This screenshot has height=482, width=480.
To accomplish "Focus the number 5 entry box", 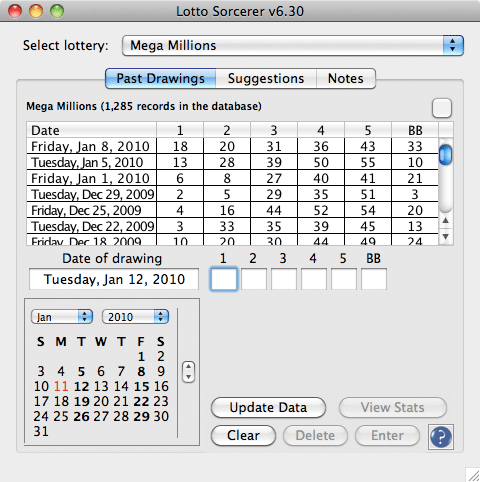I will point(344,279).
